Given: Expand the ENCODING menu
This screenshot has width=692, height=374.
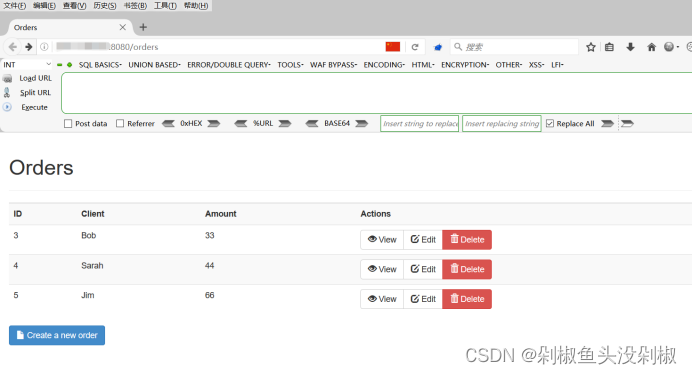Looking at the screenshot, I should click(x=384, y=65).
